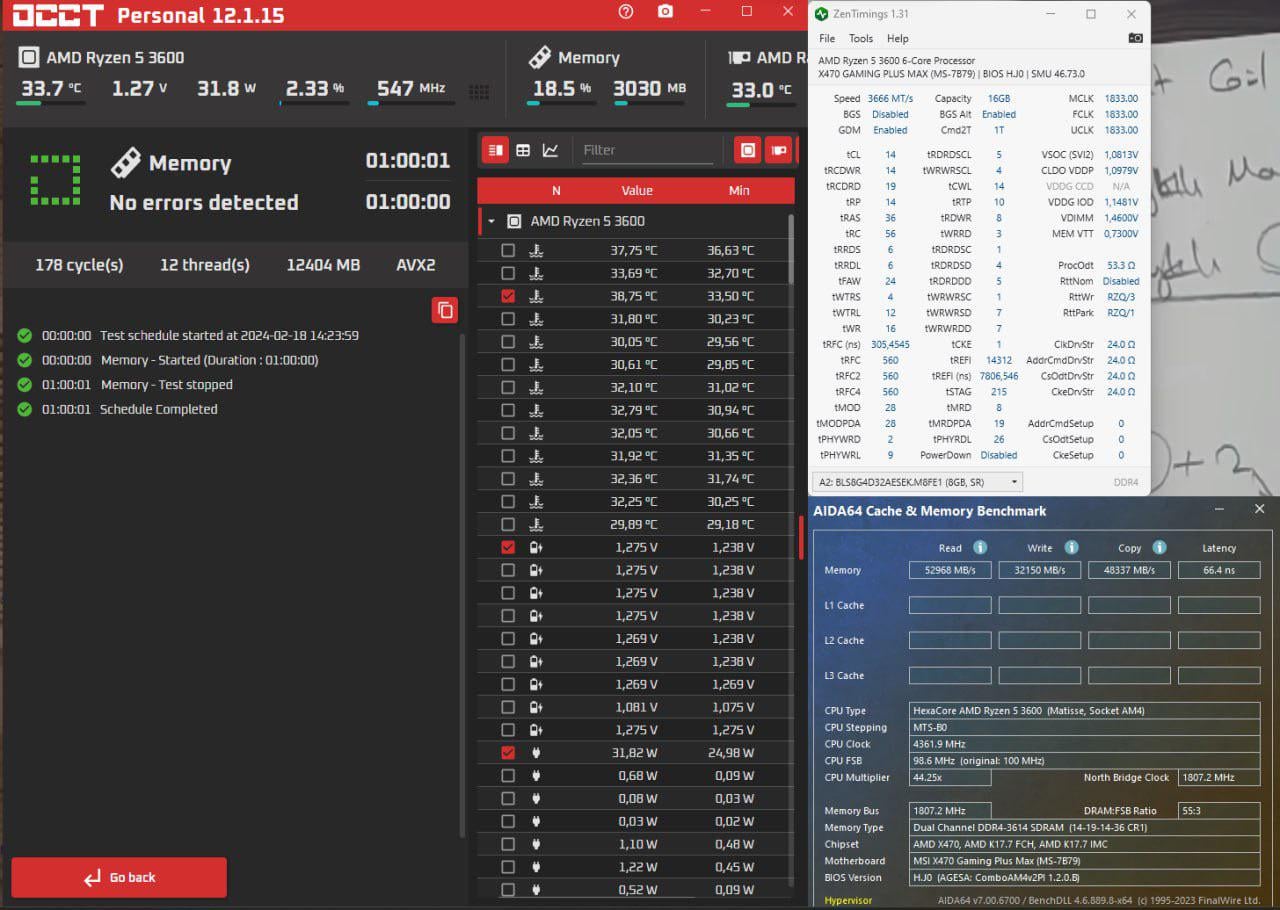Screen dimensions: 1280x910
Task: Minimize the AIDA64 benchmark window
Action: pos(1219,509)
